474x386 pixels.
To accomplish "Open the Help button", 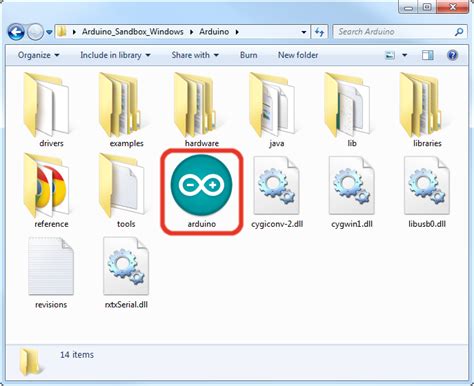I will click(452, 55).
